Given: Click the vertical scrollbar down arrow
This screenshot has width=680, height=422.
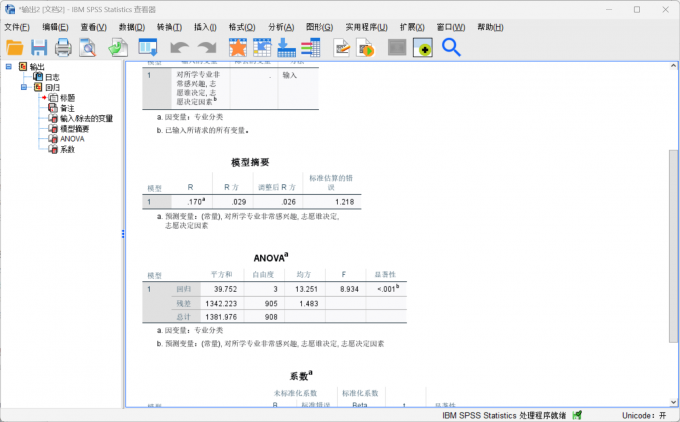Looking at the screenshot, I should click(673, 402).
